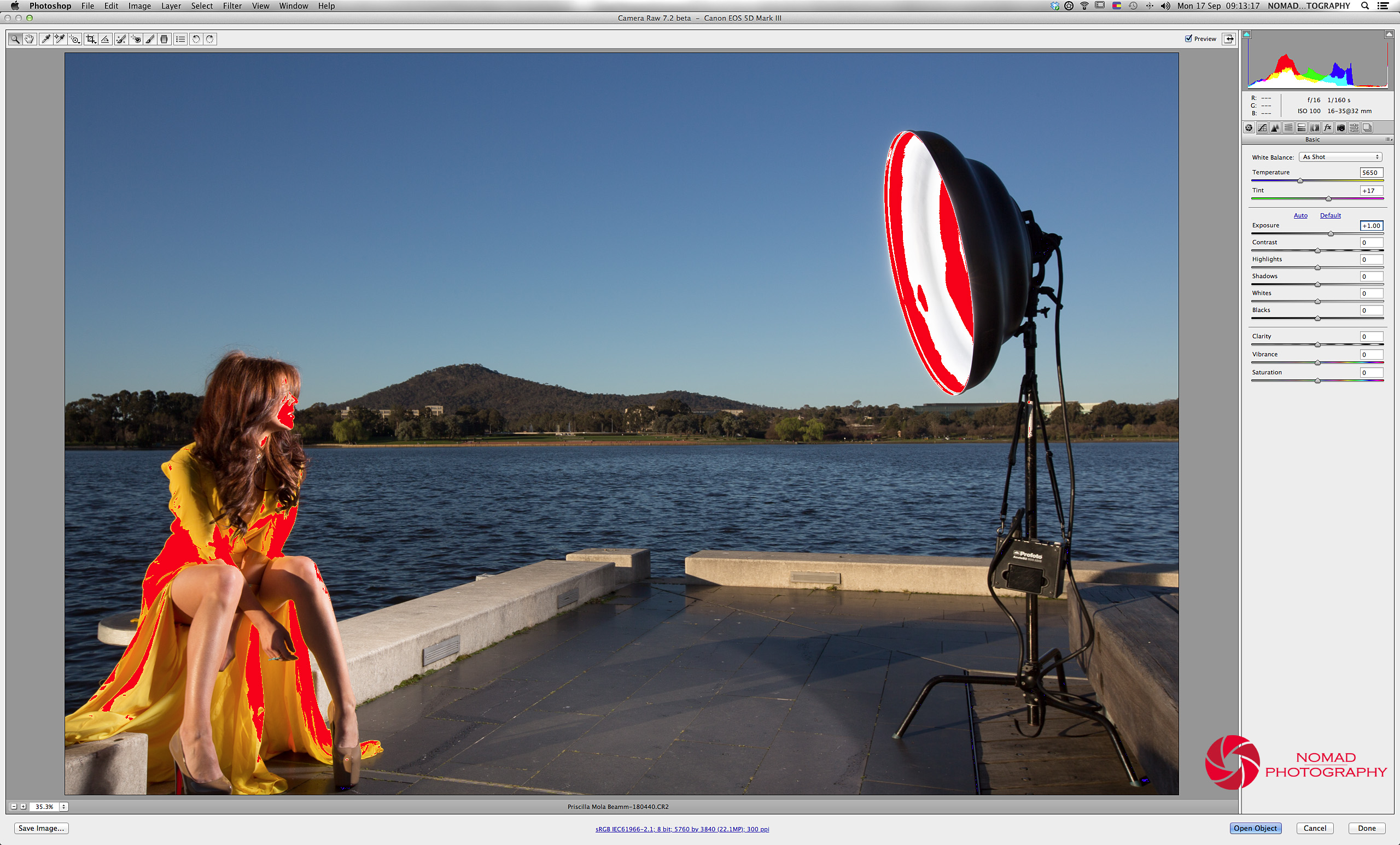Screen dimensions: 1400x845
Task: Open the Basic panel options menu
Action: coord(1388,140)
